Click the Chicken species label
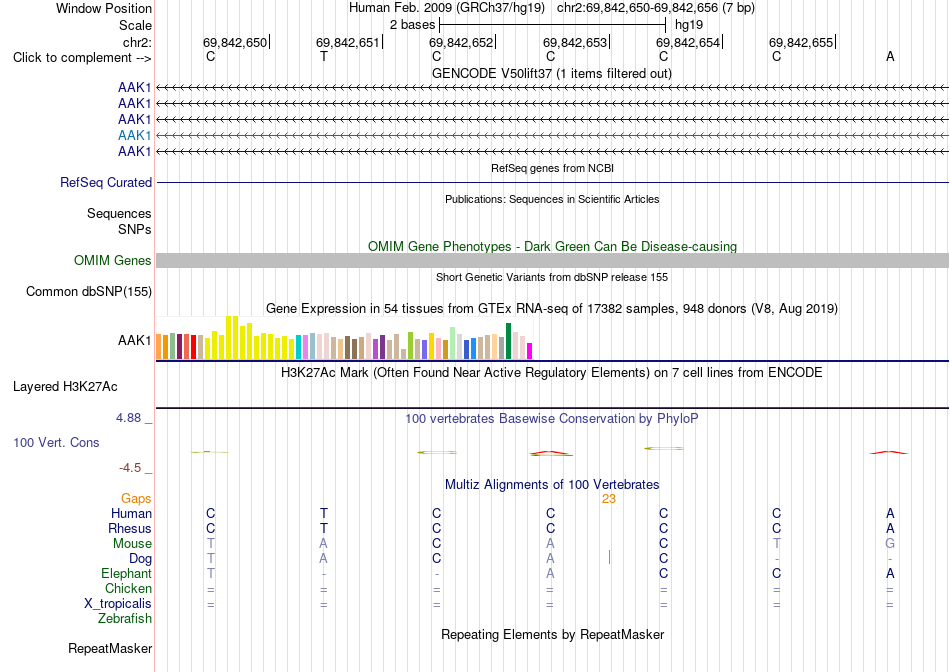Screen dimensions: 950x672 [128, 588]
